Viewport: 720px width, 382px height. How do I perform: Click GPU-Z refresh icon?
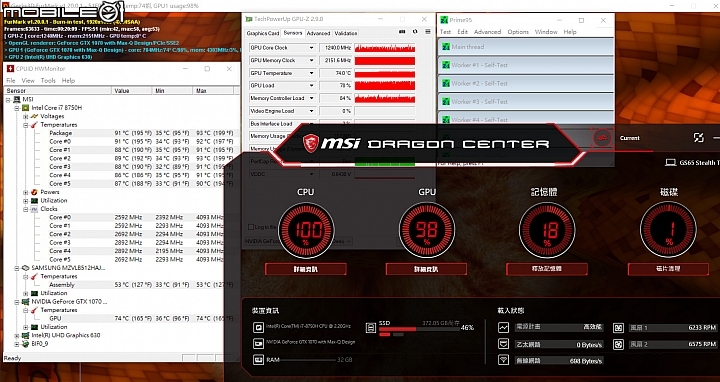[415, 32]
